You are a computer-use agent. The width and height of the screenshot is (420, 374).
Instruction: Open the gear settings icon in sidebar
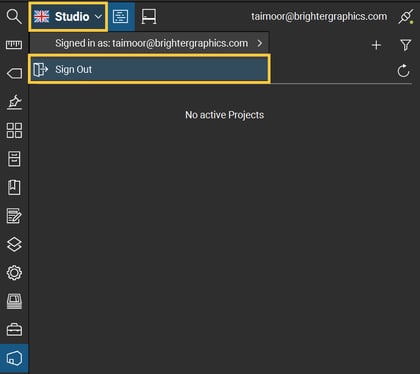pyautogui.click(x=14, y=273)
